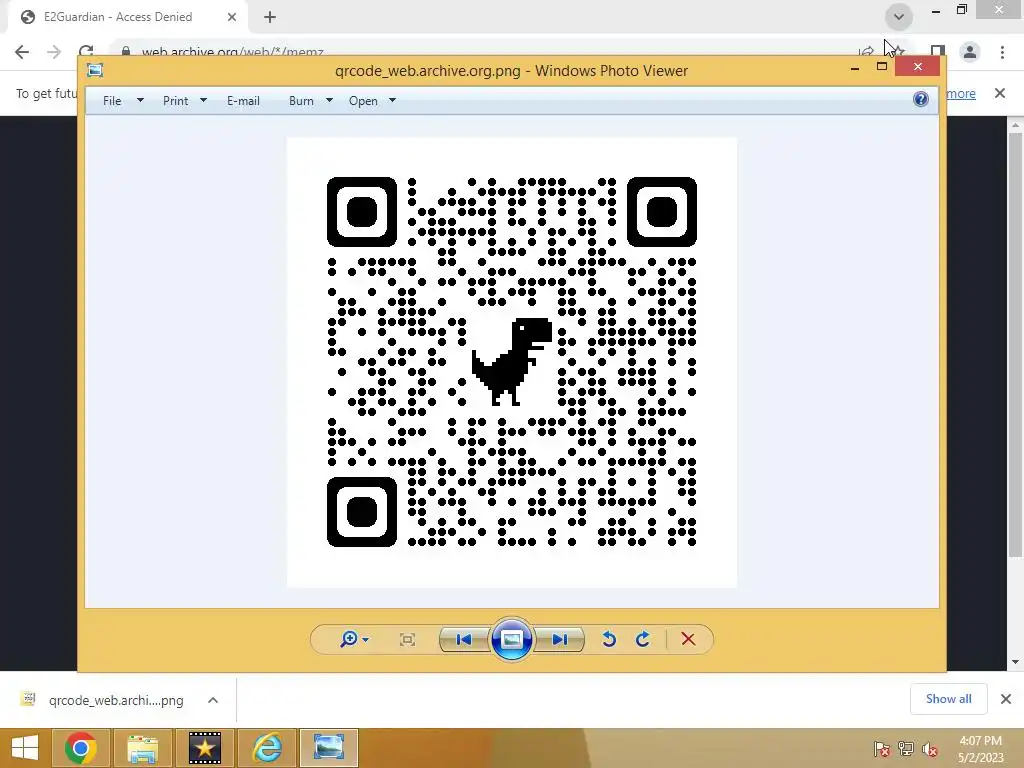Expand File menu dropdown arrow
This screenshot has width=1024, height=768.
(140, 101)
